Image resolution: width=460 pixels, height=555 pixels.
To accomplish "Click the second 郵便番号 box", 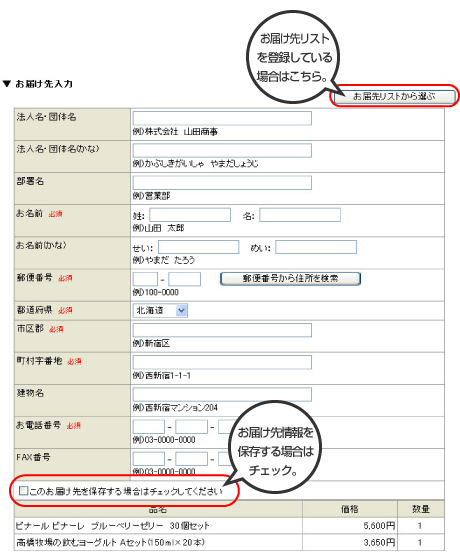I will point(184,279).
